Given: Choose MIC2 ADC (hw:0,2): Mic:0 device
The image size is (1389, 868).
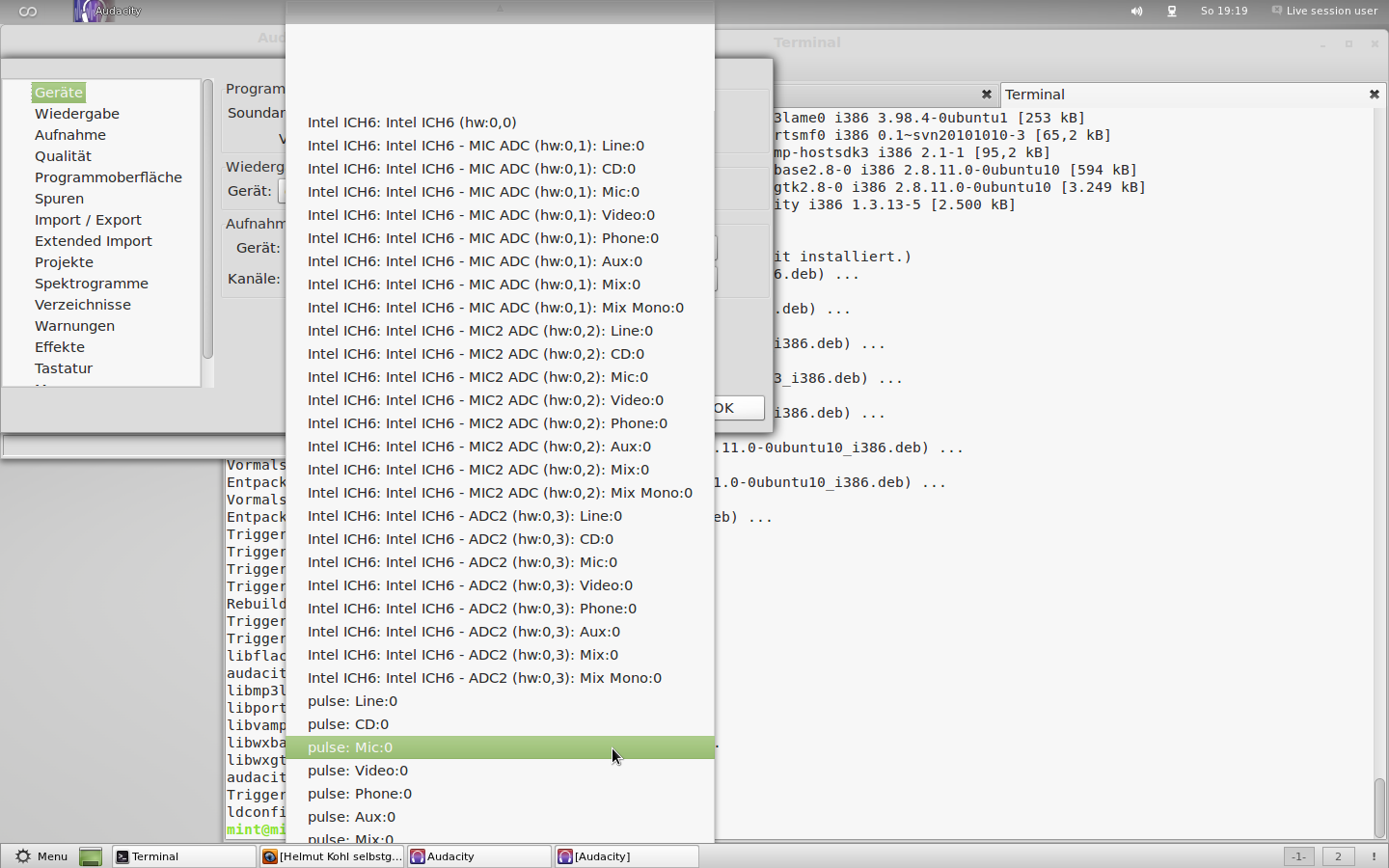Looking at the screenshot, I should tap(500, 377).
